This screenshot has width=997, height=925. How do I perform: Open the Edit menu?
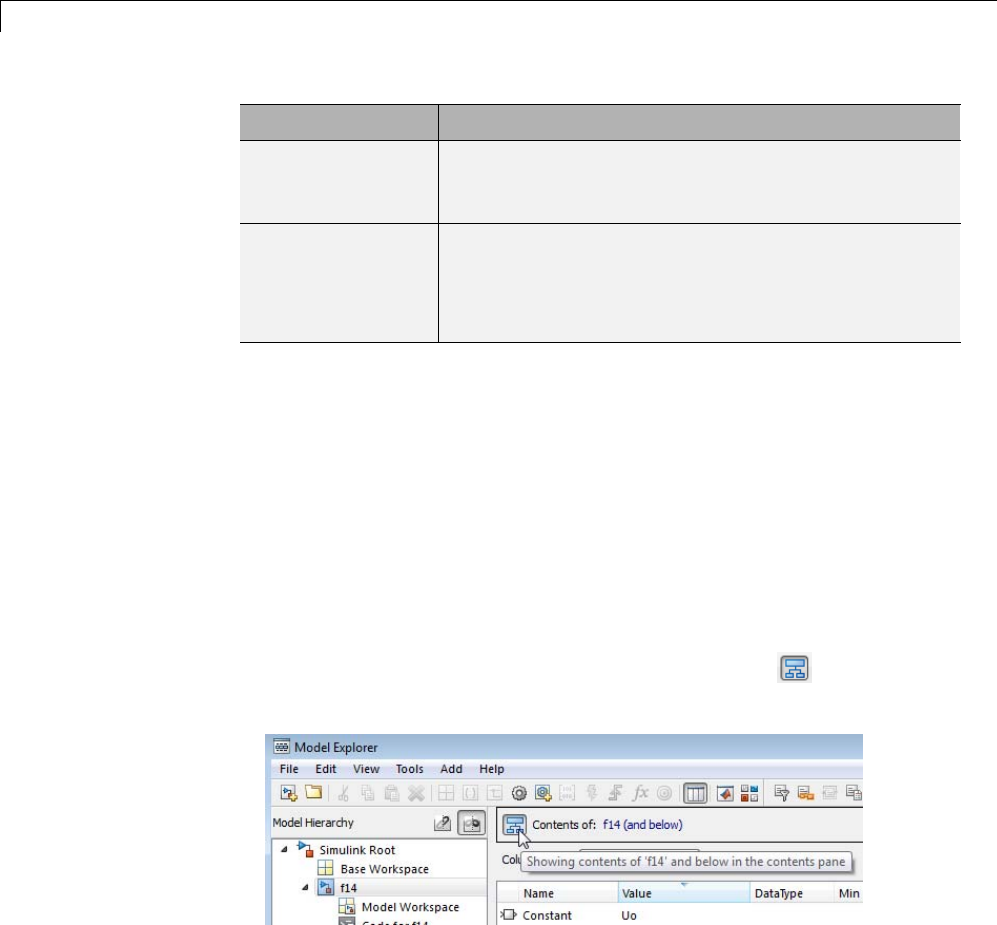pos(326,769)
